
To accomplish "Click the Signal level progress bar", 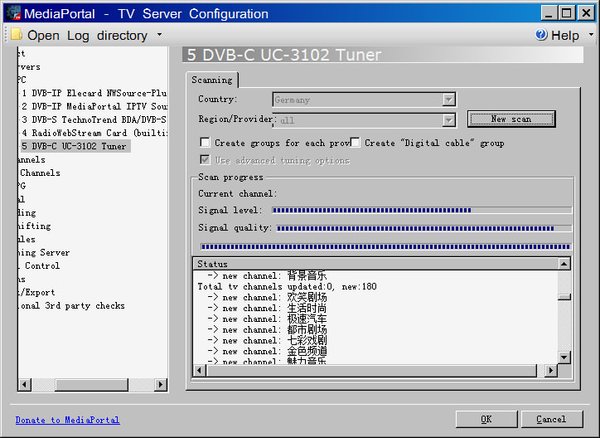I will pyautogui.click(x=422, y=210).
